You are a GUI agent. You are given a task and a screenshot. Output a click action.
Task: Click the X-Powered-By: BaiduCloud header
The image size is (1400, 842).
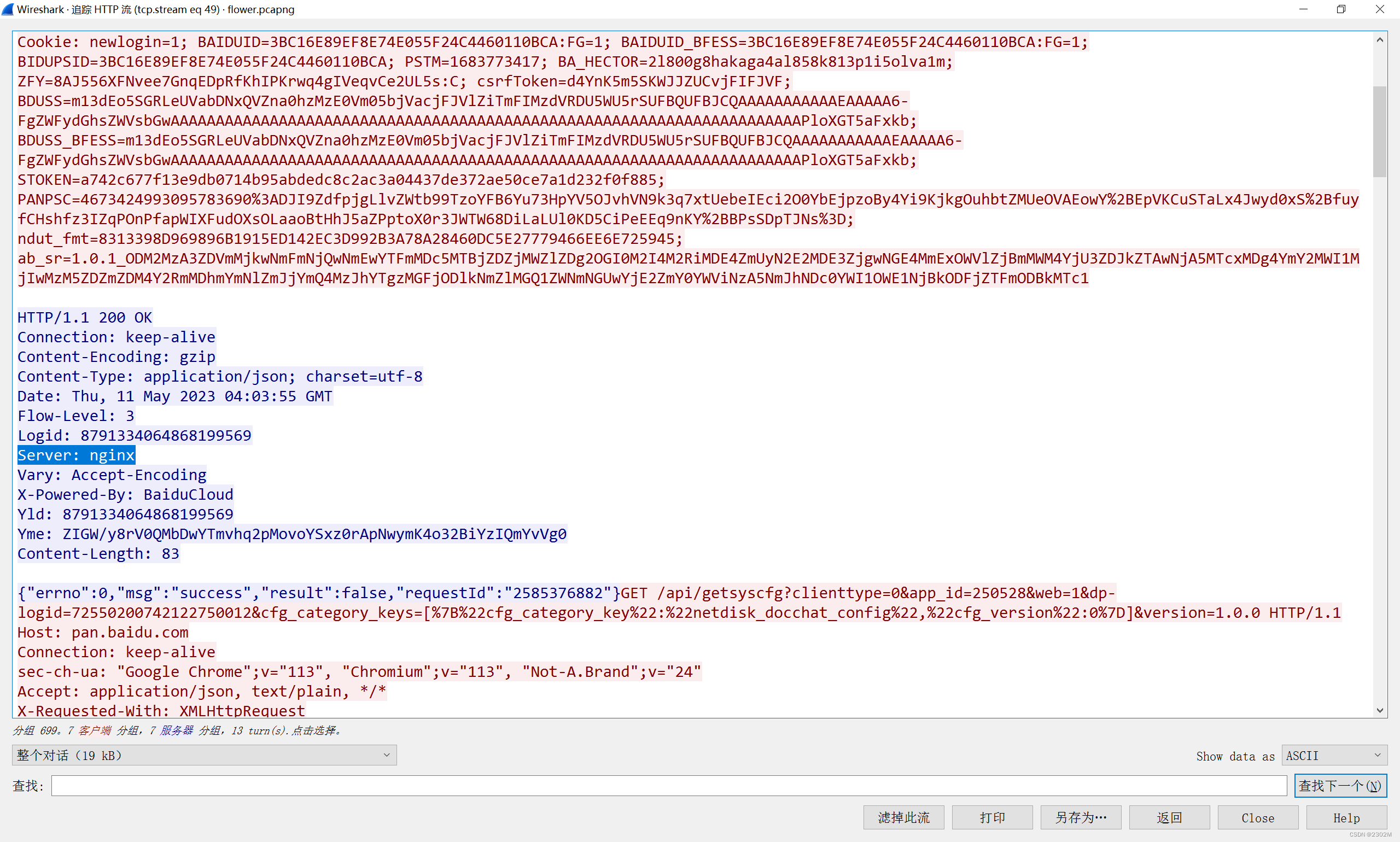click(125, 494)
